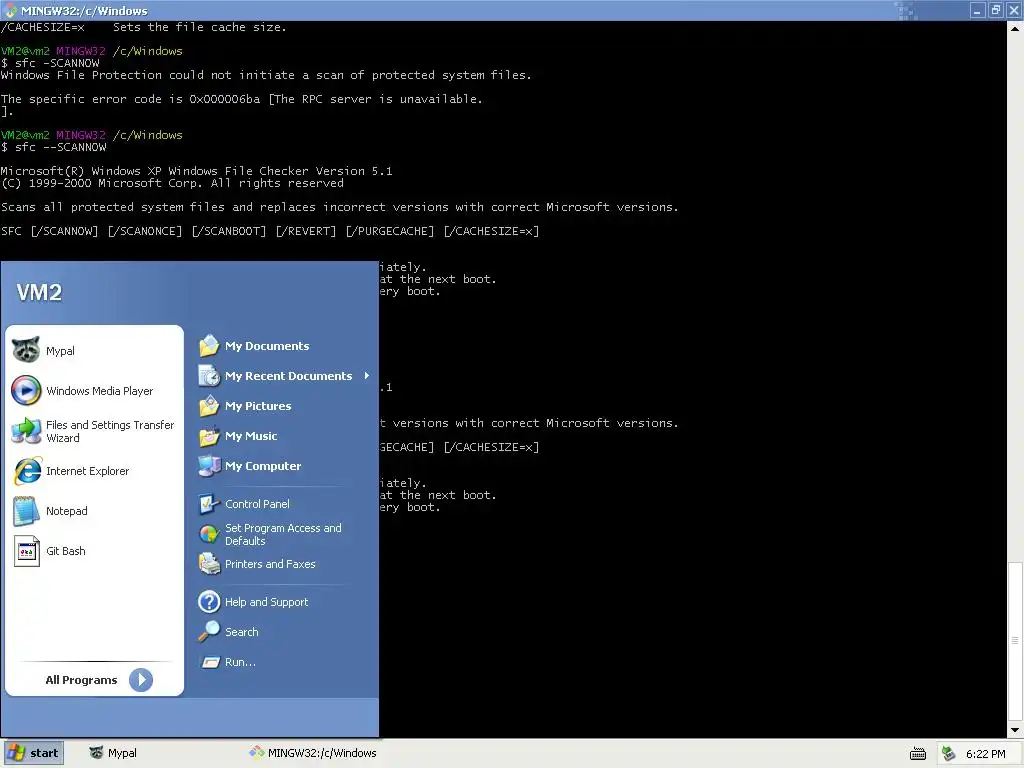This screenshot has height=768, width=1024.
Task: Open Set Program Access and Defaults
Action: [270, 534]
